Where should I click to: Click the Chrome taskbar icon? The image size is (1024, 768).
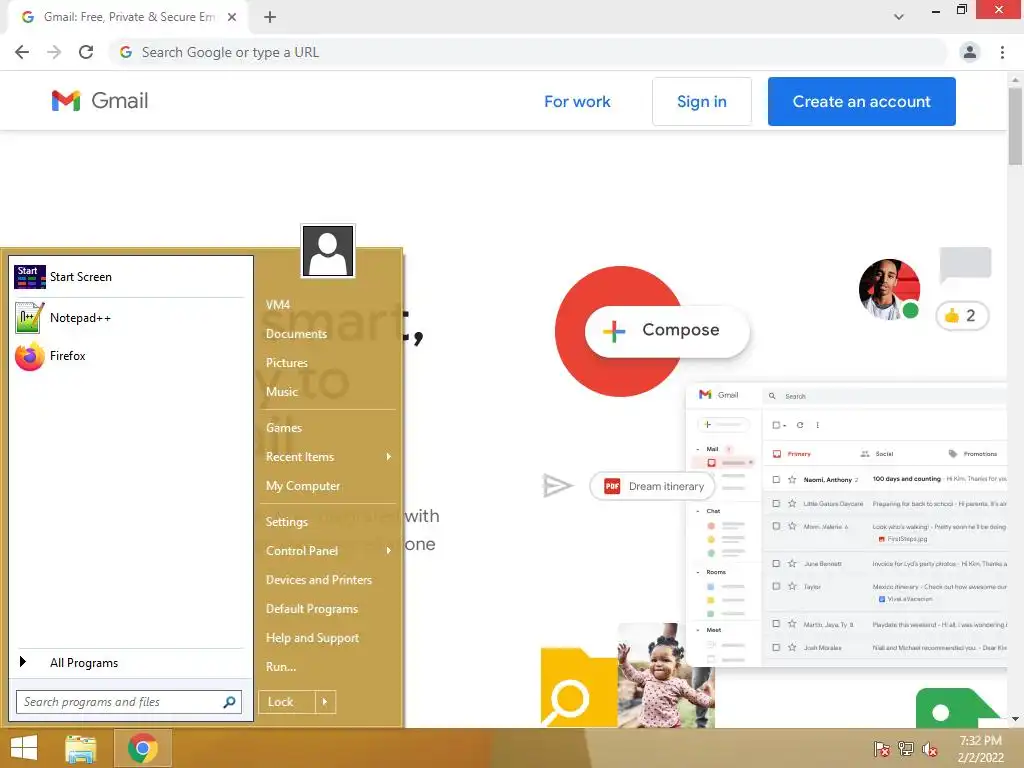point(142,748)
